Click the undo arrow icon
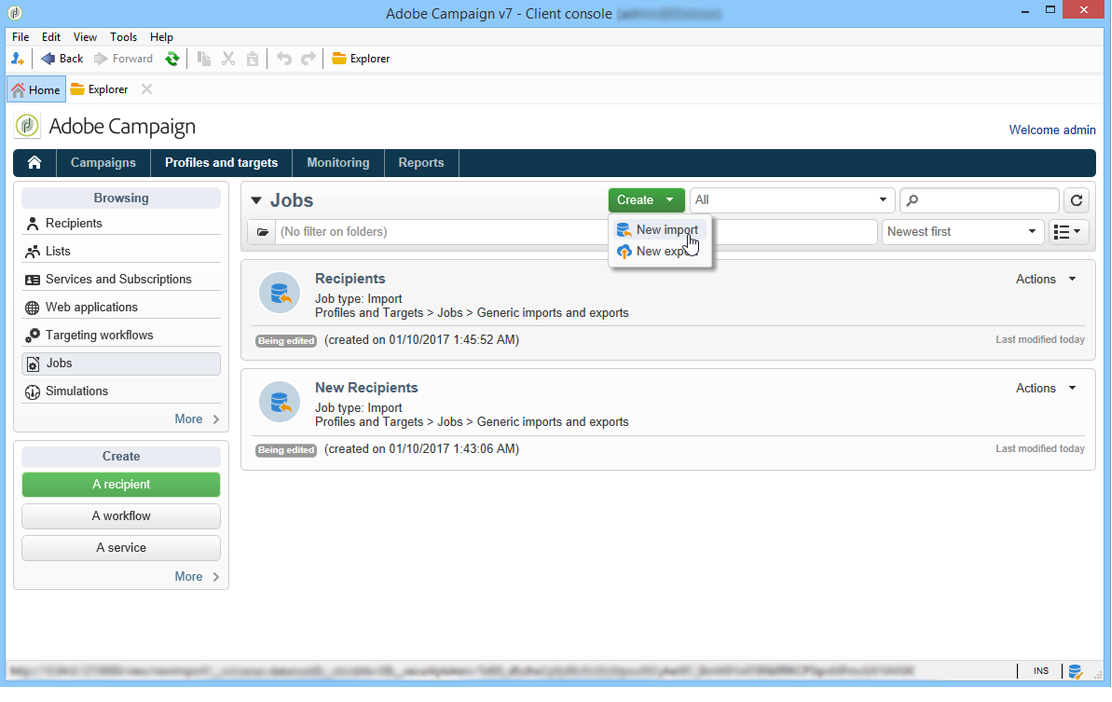1112x702 pixels. [x=284, y=59]
